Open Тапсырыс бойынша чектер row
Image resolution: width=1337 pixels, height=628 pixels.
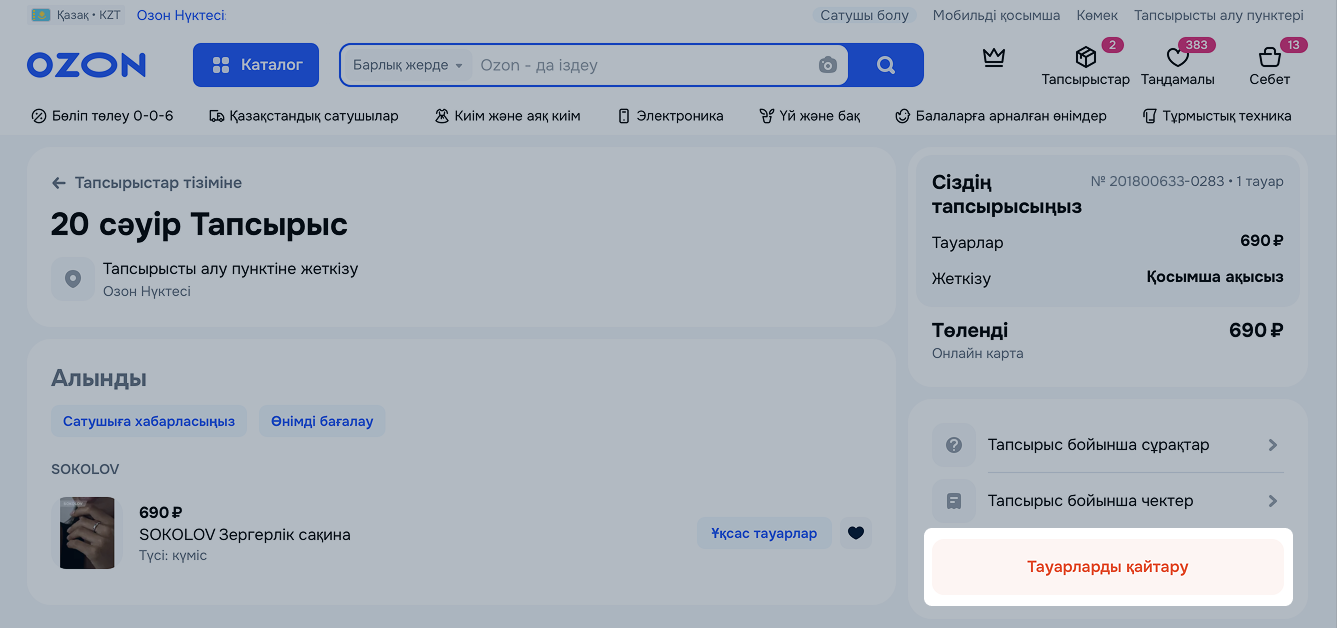(1108, 501)
